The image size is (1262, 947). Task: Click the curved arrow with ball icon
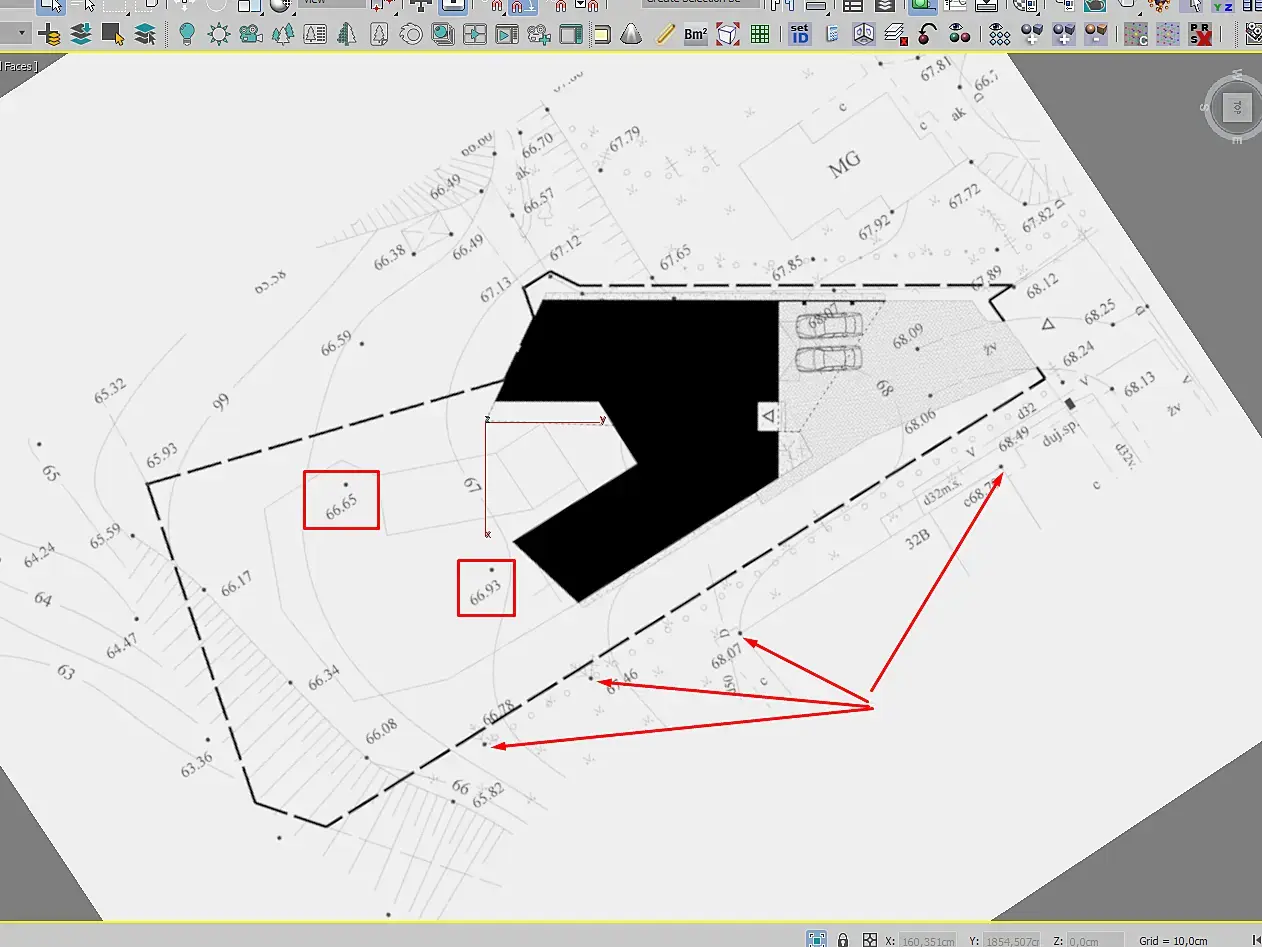click(x=927, y=36)
